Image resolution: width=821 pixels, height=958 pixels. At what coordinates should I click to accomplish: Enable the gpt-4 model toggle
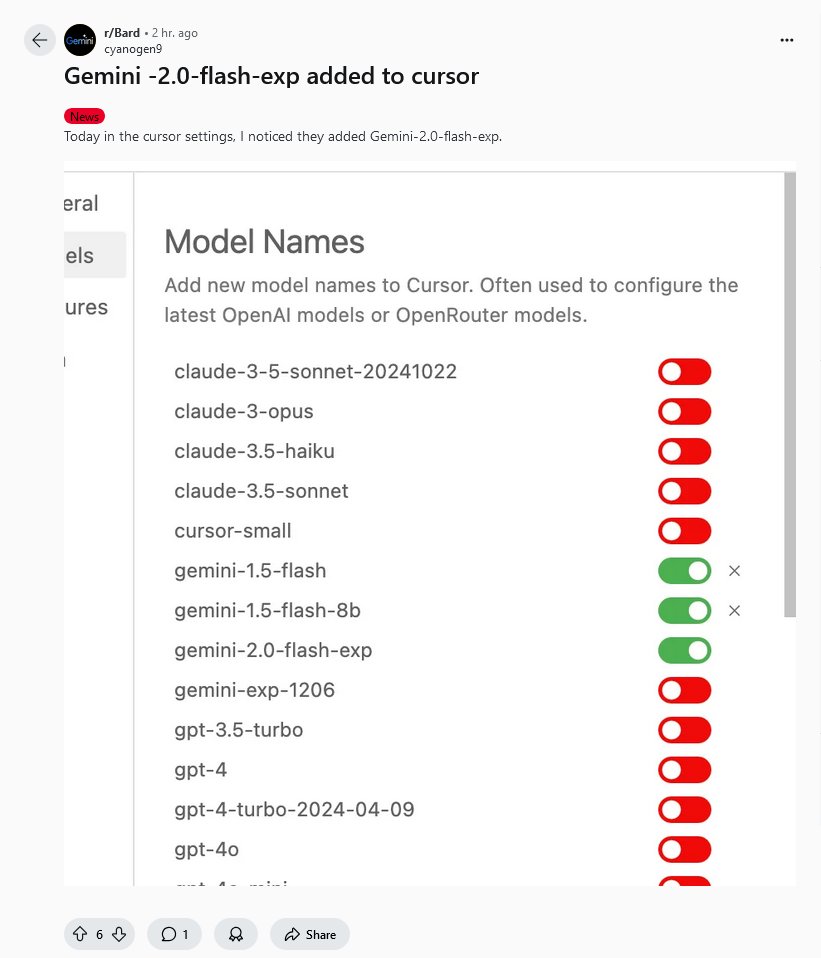point(684,770)
